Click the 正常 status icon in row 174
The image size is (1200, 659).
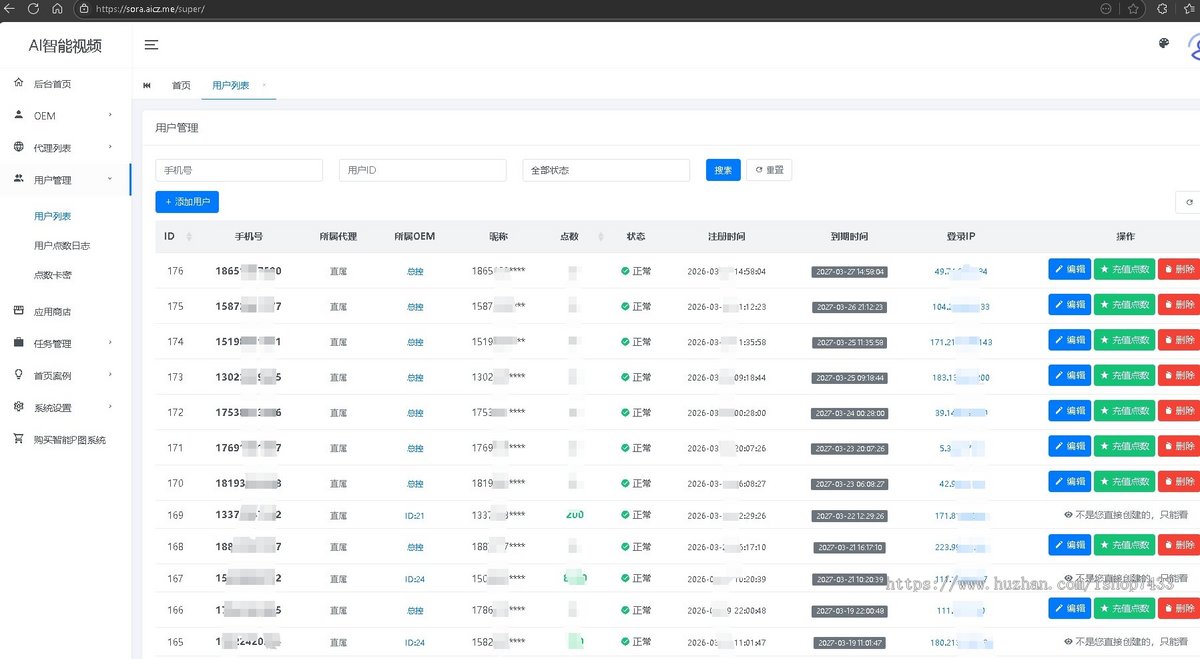(625, 342)
